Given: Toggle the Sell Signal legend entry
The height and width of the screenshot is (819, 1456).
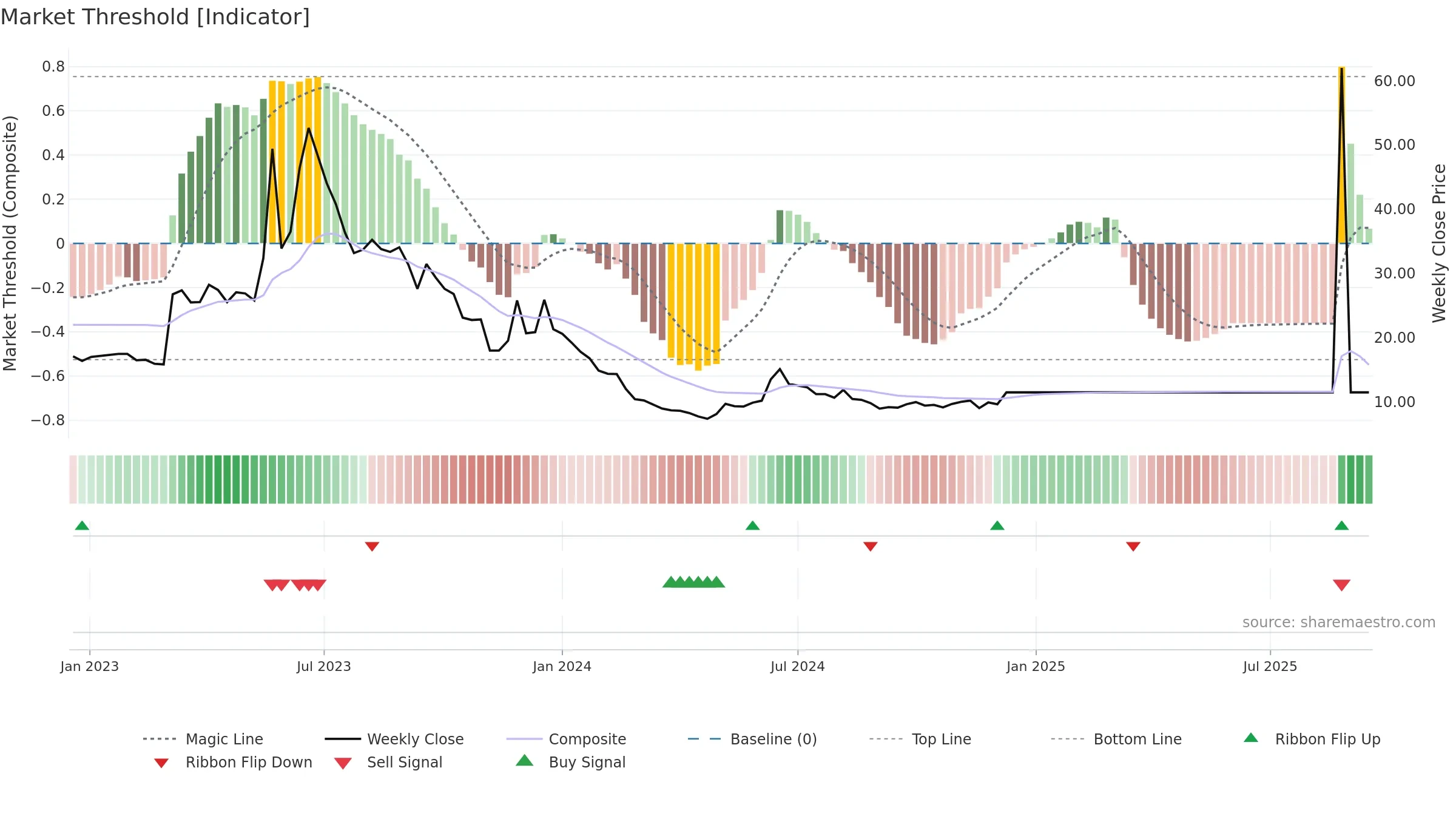Looking at the screenshot, I should (388, 762).
